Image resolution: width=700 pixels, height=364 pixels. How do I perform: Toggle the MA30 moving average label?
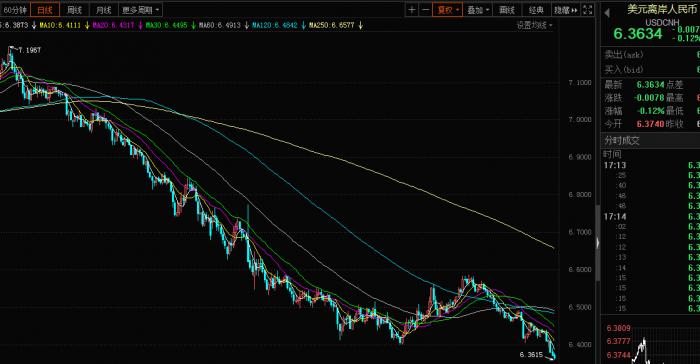point(167,25)
